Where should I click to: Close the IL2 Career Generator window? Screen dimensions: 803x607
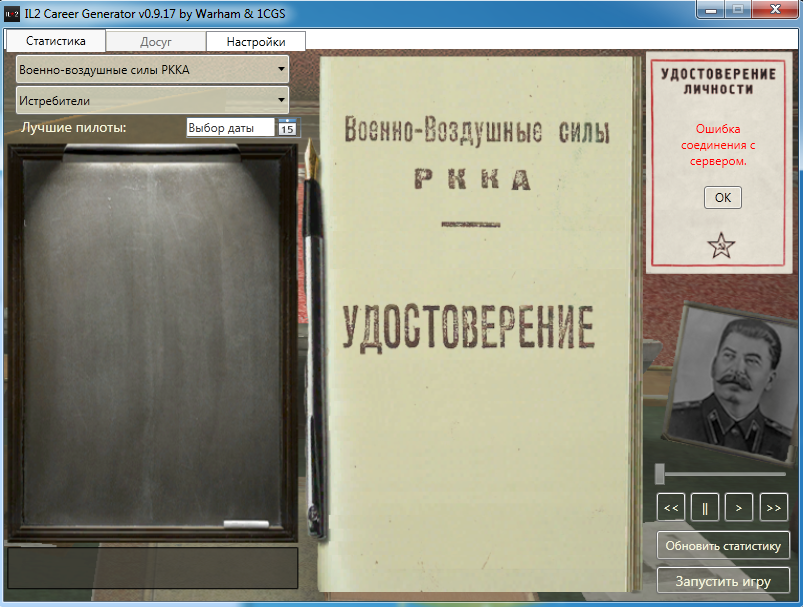pos(775,10)
